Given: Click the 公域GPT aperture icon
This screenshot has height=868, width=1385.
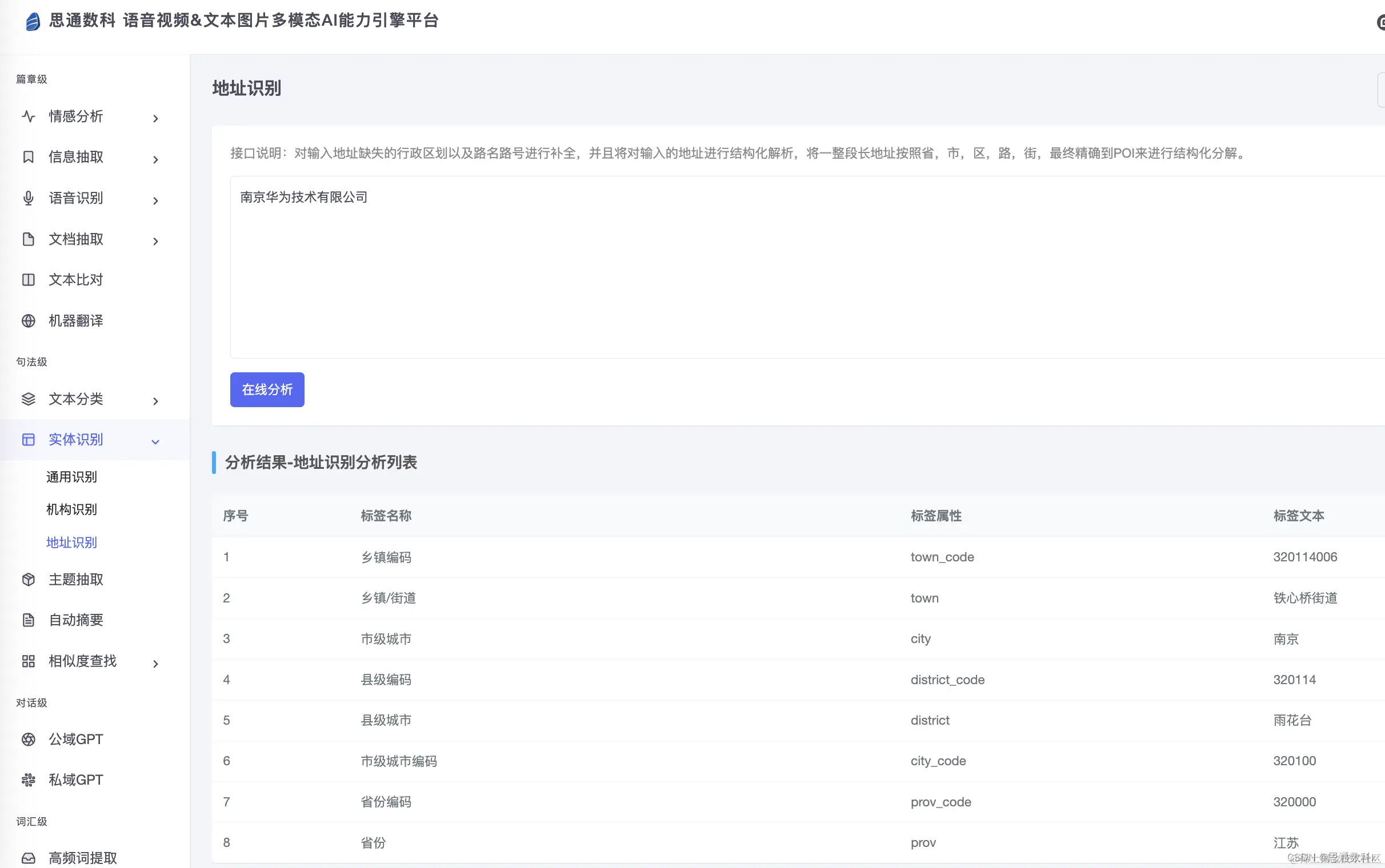Looking at the screenshot, I should [x=28, y=740].
